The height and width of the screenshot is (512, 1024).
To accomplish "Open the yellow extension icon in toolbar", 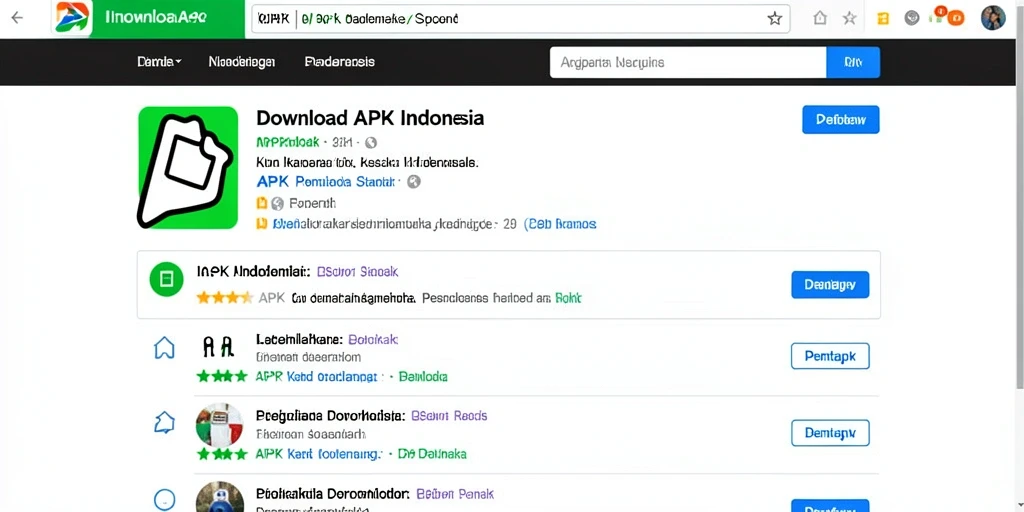I will click(x=883, y=18).
